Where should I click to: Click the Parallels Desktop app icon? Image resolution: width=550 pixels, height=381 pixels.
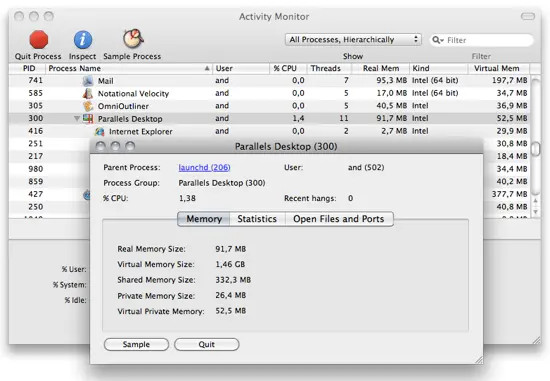tap(88, 119)
